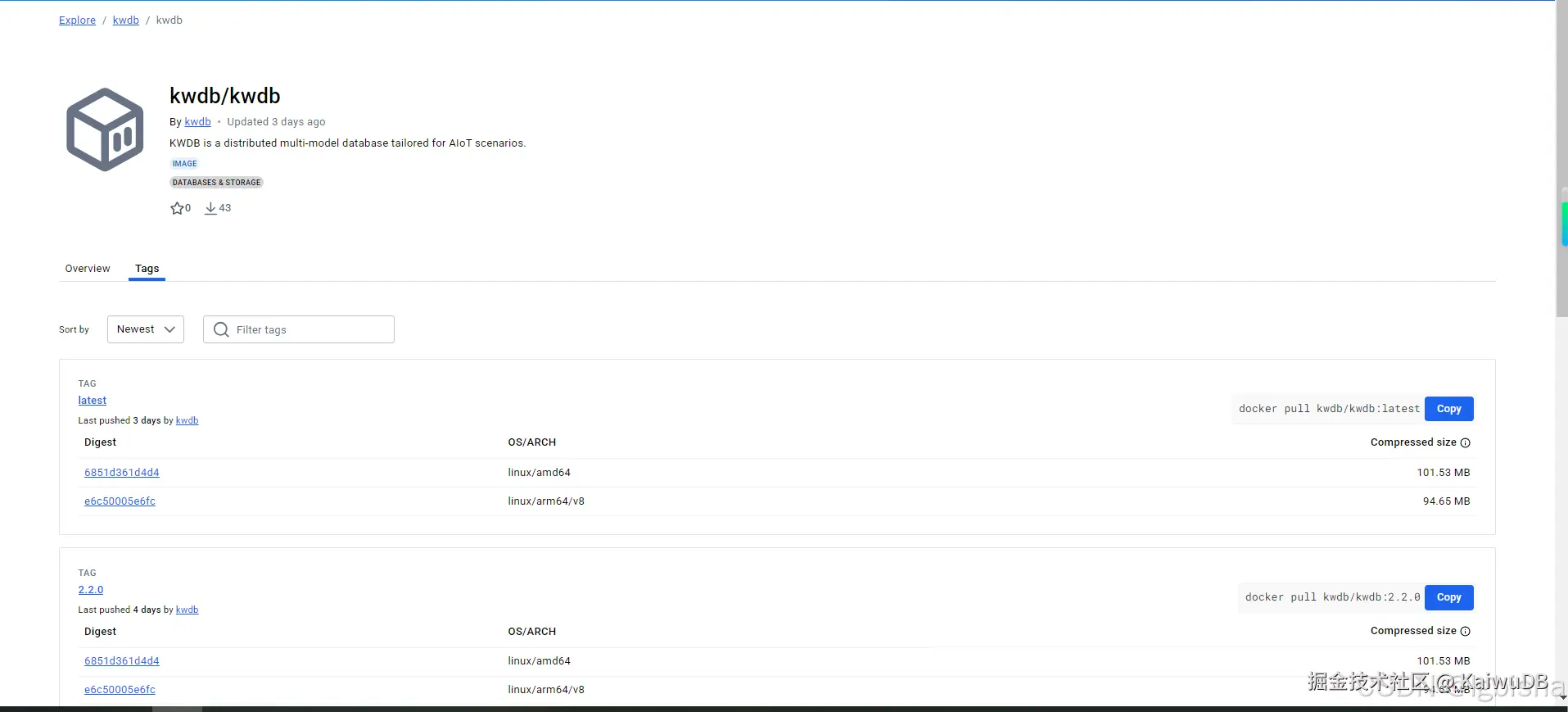Open the amd64 digest 6851d361d4d4 under latest
The height and width of the screenshot is (712, 1568).
pos(122,473)
